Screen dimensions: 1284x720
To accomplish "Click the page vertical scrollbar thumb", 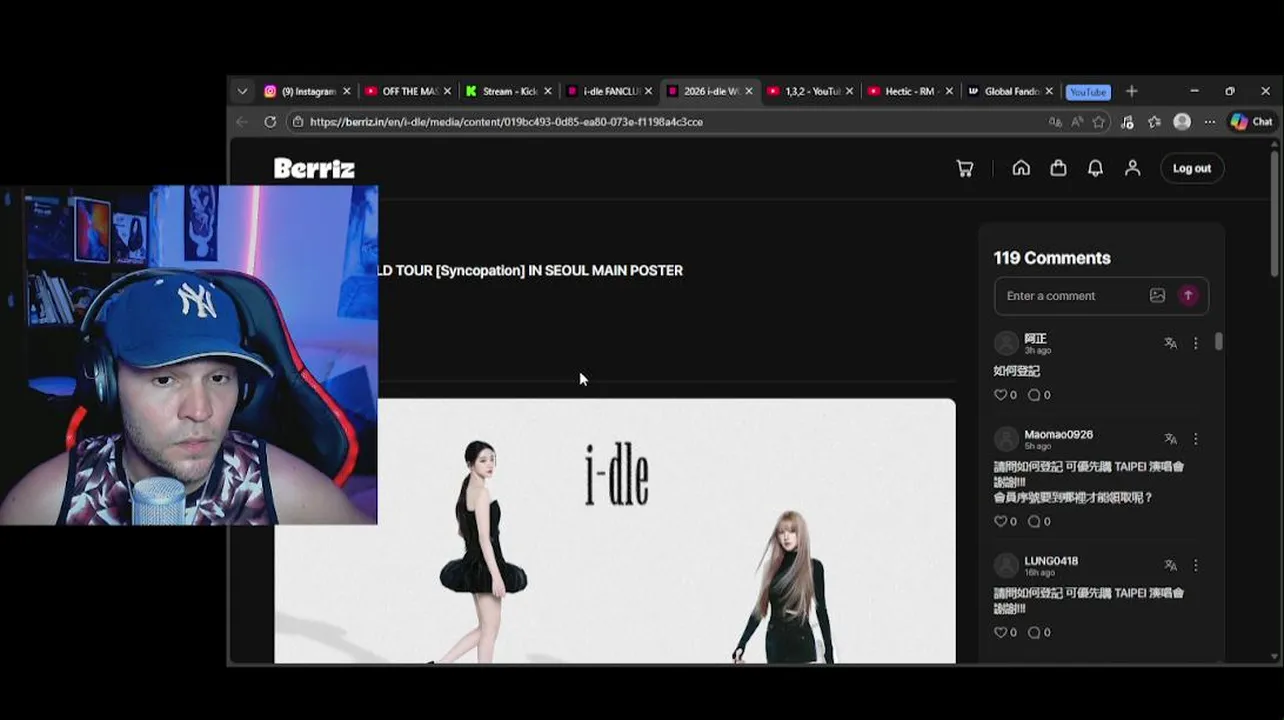I will [1274, 213].
